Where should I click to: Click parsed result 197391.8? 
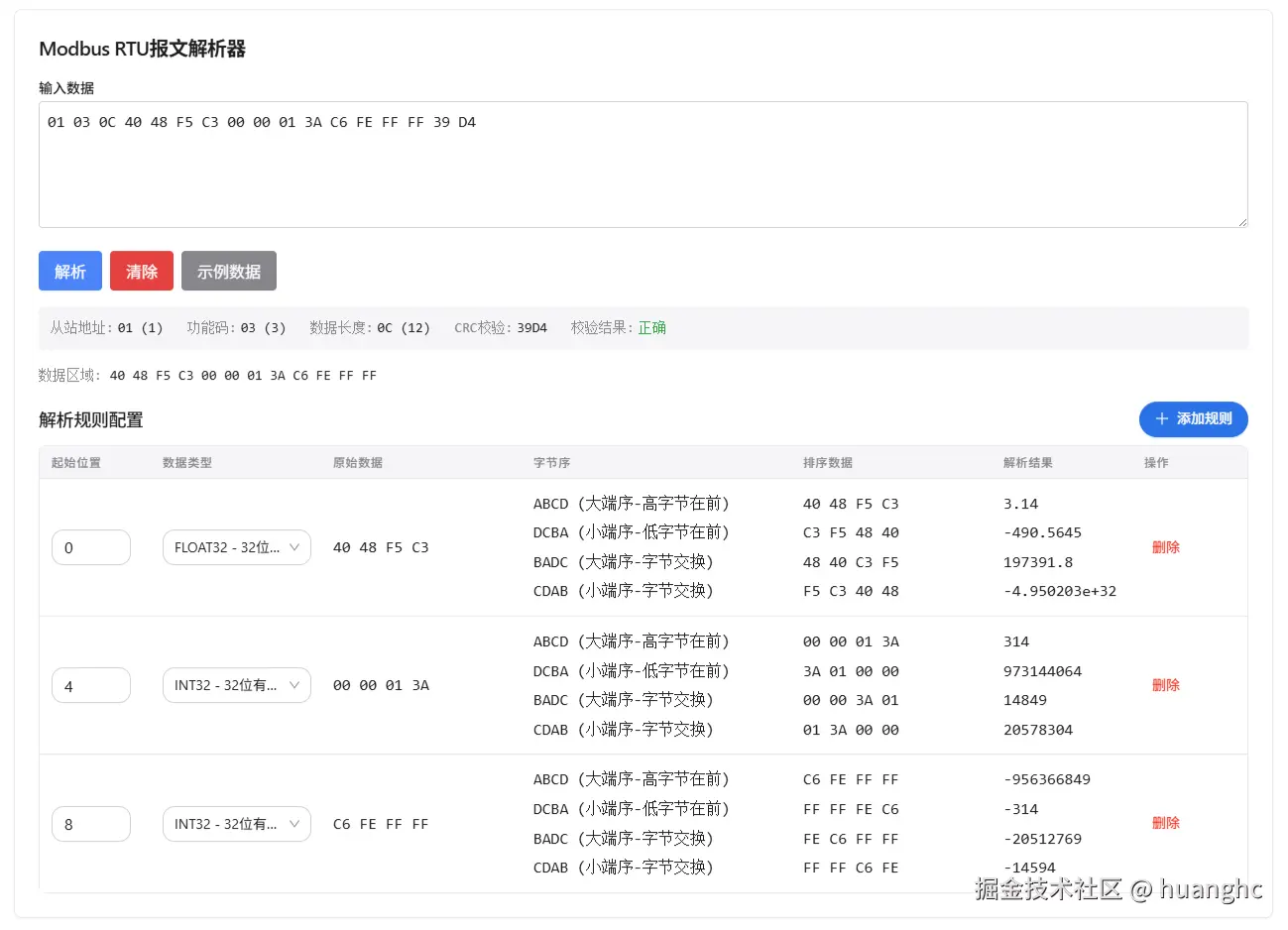pos(1038,562)
